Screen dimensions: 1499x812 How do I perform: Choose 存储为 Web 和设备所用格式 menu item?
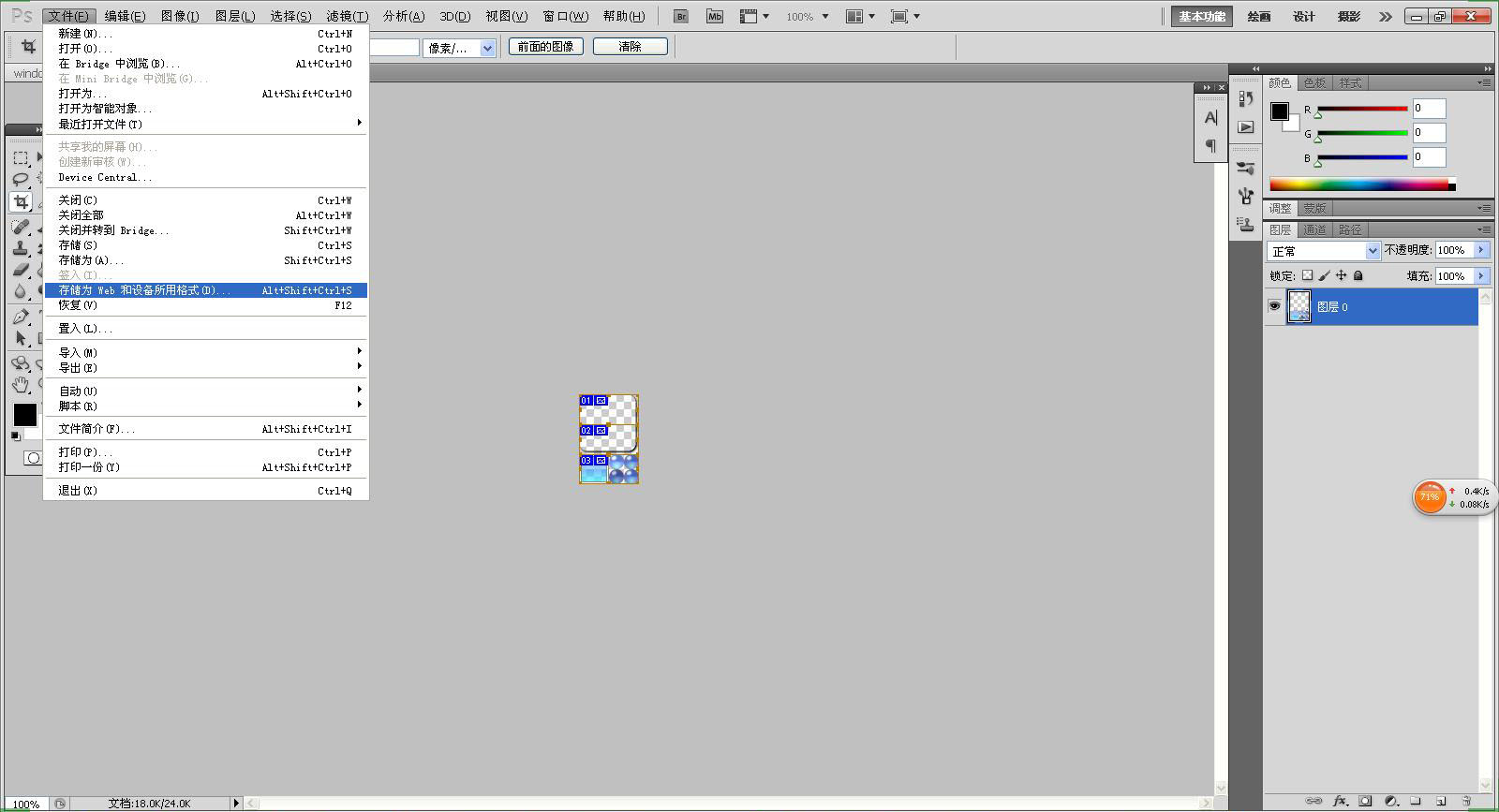206,290
